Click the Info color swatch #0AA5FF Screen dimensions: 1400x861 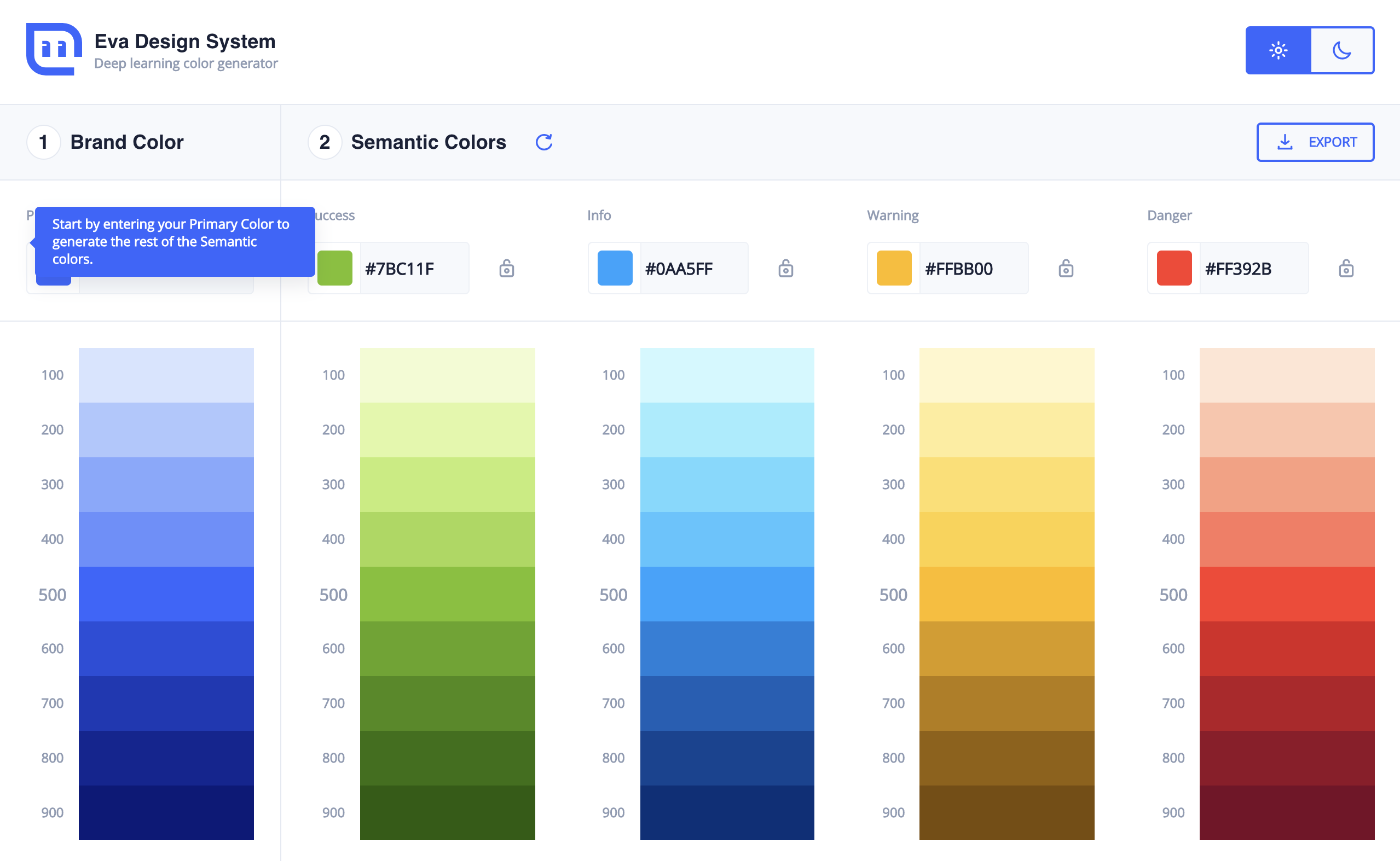pyautogui.click(x=613, y=268)
